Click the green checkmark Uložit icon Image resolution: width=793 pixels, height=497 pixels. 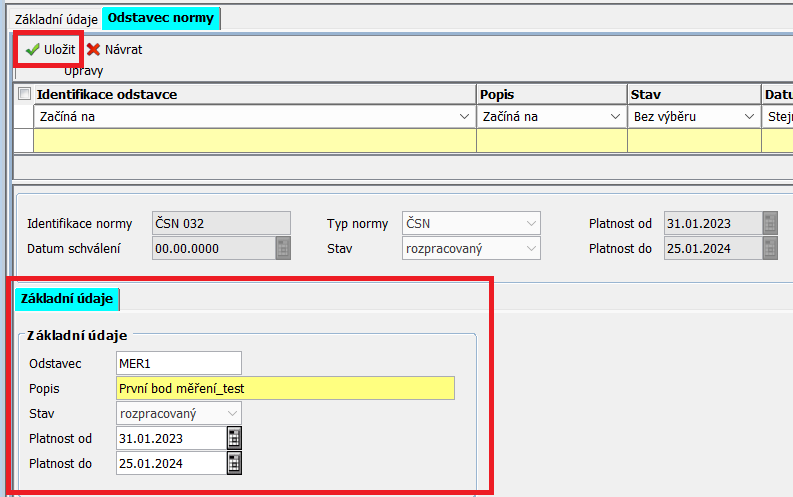pyautogui.click(x=32, y=49)
